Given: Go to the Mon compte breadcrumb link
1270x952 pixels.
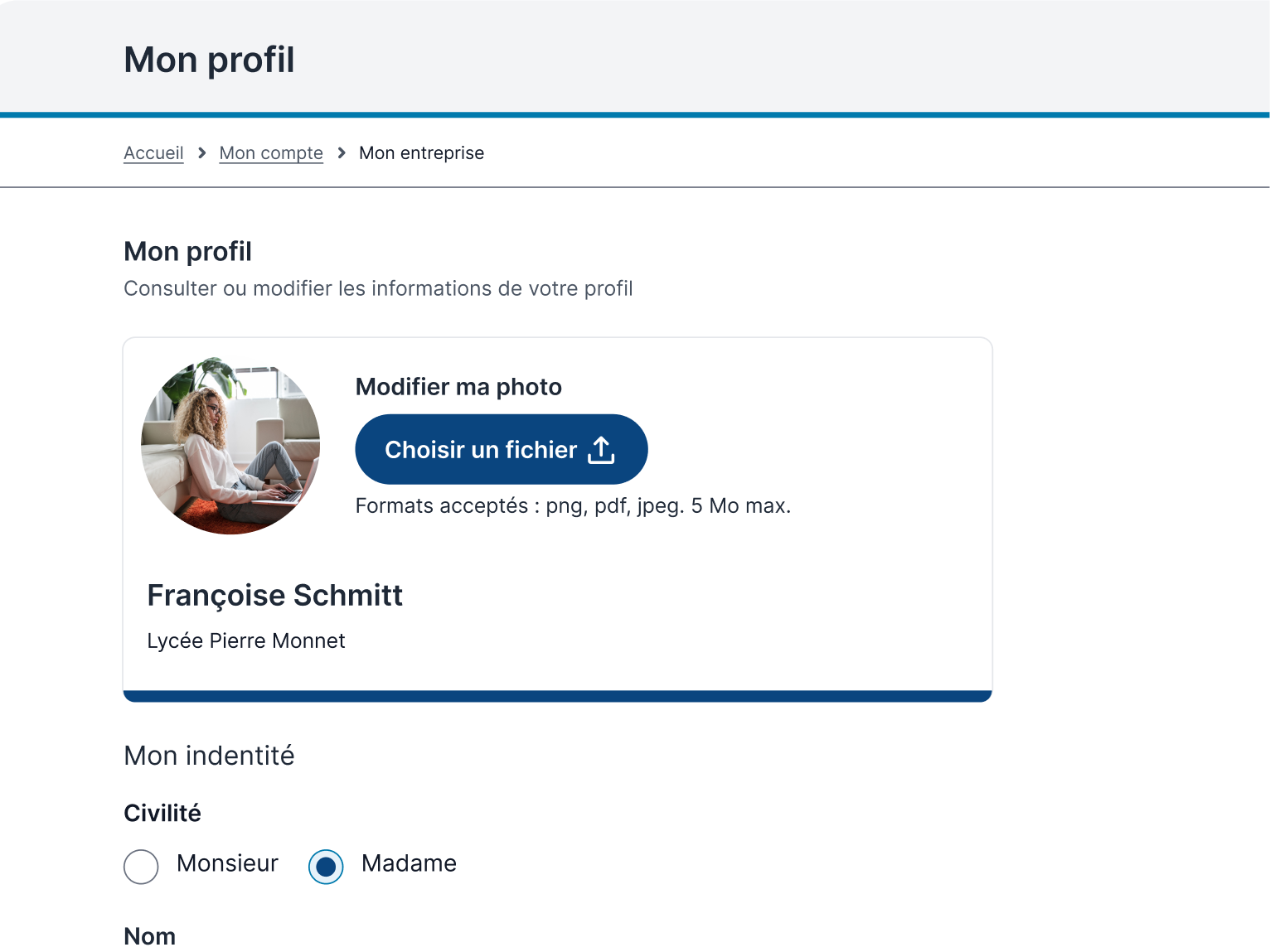Looking at the screenshot, I should [271, 153].
